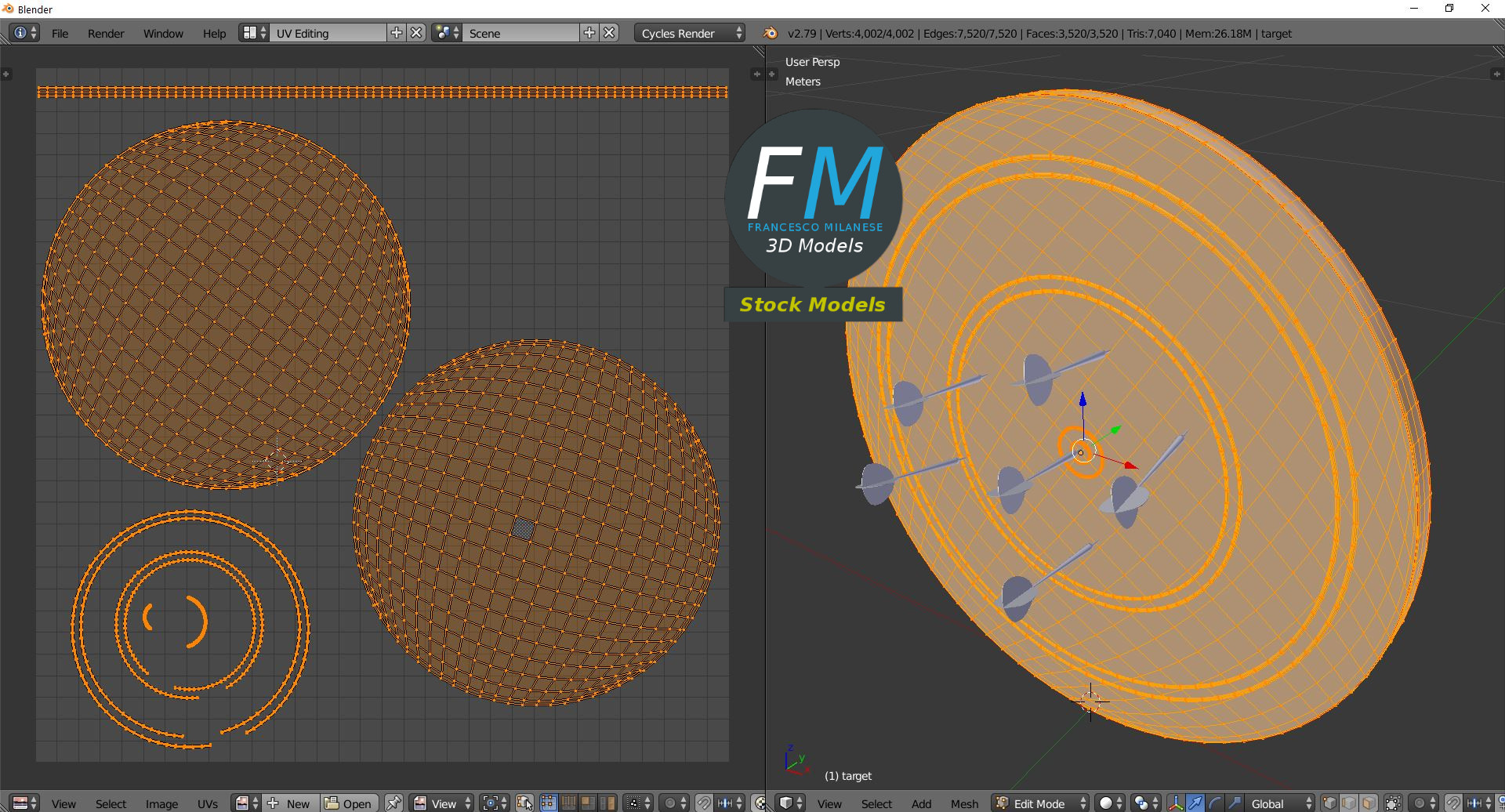Open the View mode dropdown in the UV editor
This screenshot has height=812, width=1505.
tap(443, 803)
